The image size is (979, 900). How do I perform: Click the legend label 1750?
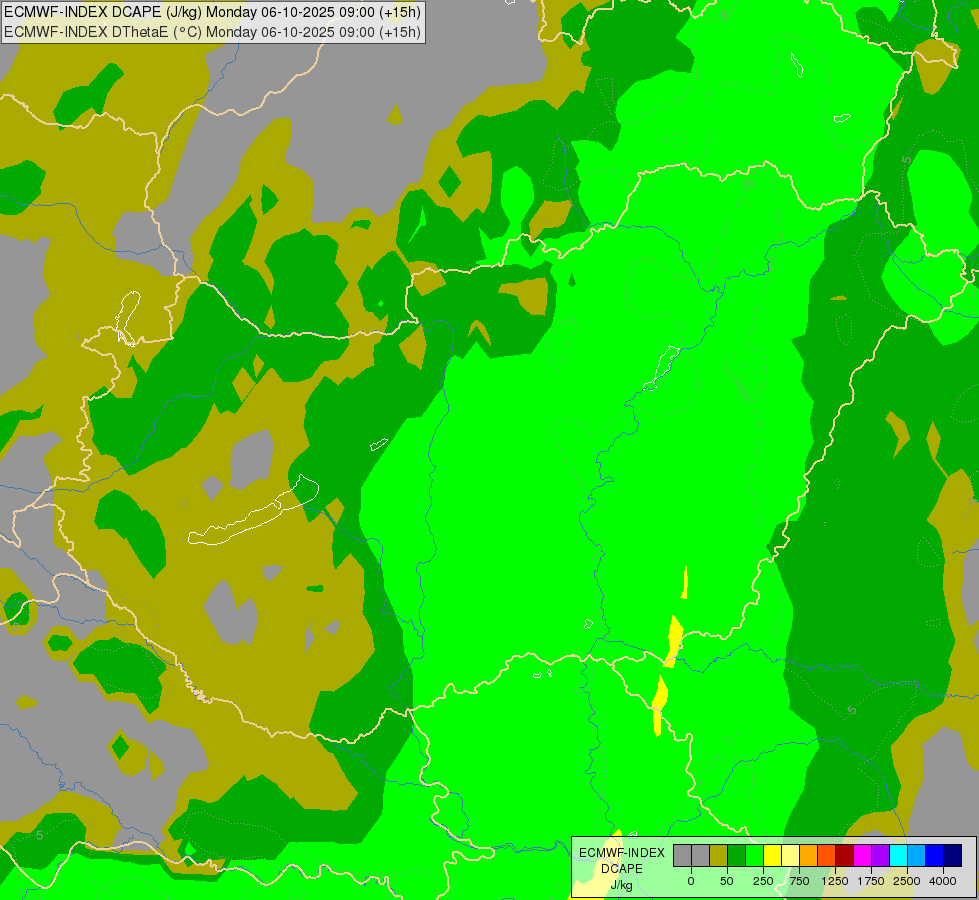tap(871, 881)
